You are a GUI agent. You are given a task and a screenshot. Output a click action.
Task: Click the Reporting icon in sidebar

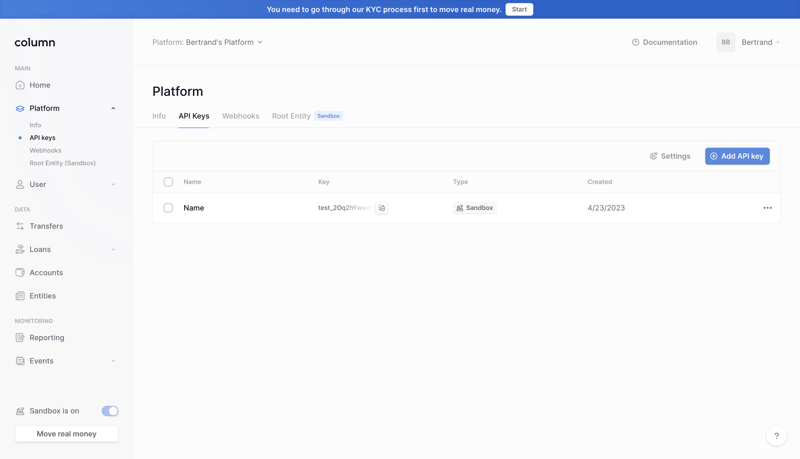20,338
